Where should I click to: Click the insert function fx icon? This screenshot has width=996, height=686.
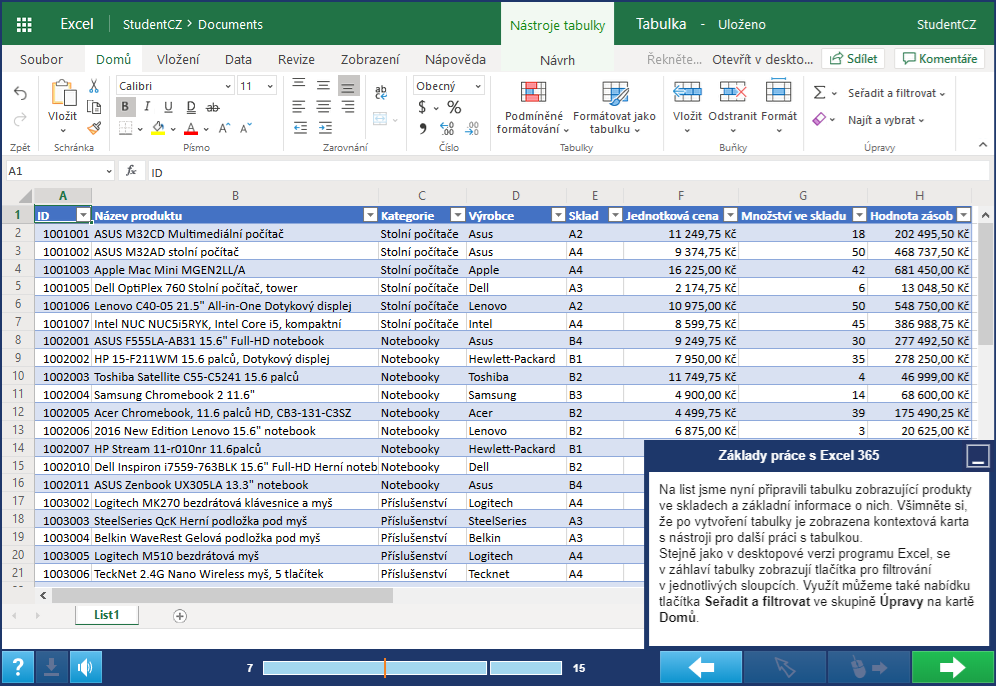click(x=131, y=171)
